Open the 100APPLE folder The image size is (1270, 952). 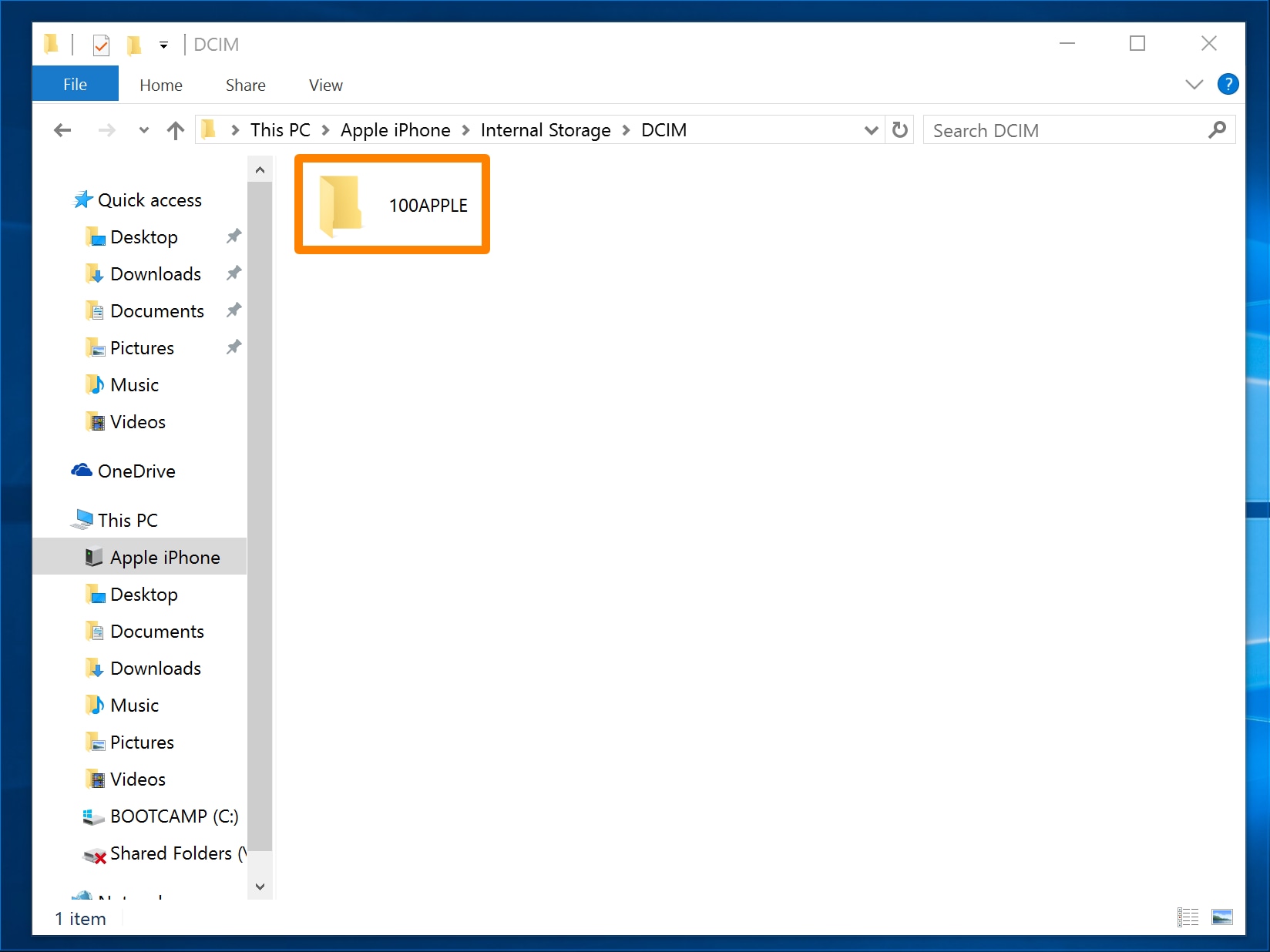point(391,204)
